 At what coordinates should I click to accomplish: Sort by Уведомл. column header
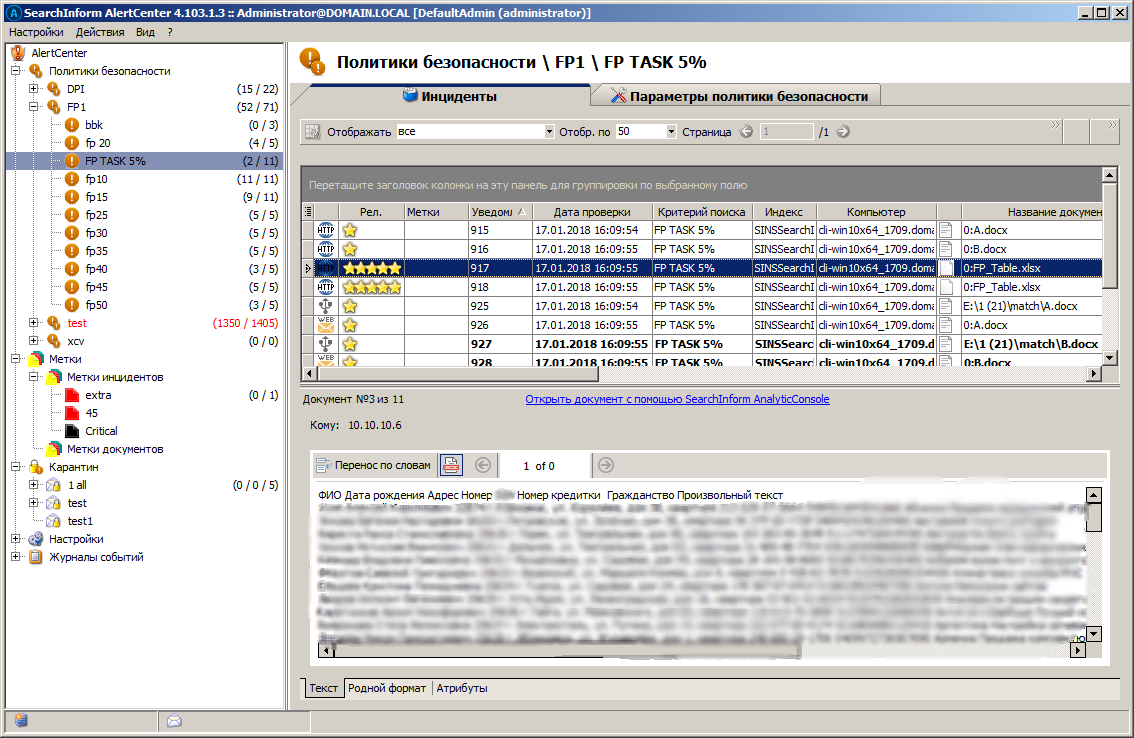499,212
